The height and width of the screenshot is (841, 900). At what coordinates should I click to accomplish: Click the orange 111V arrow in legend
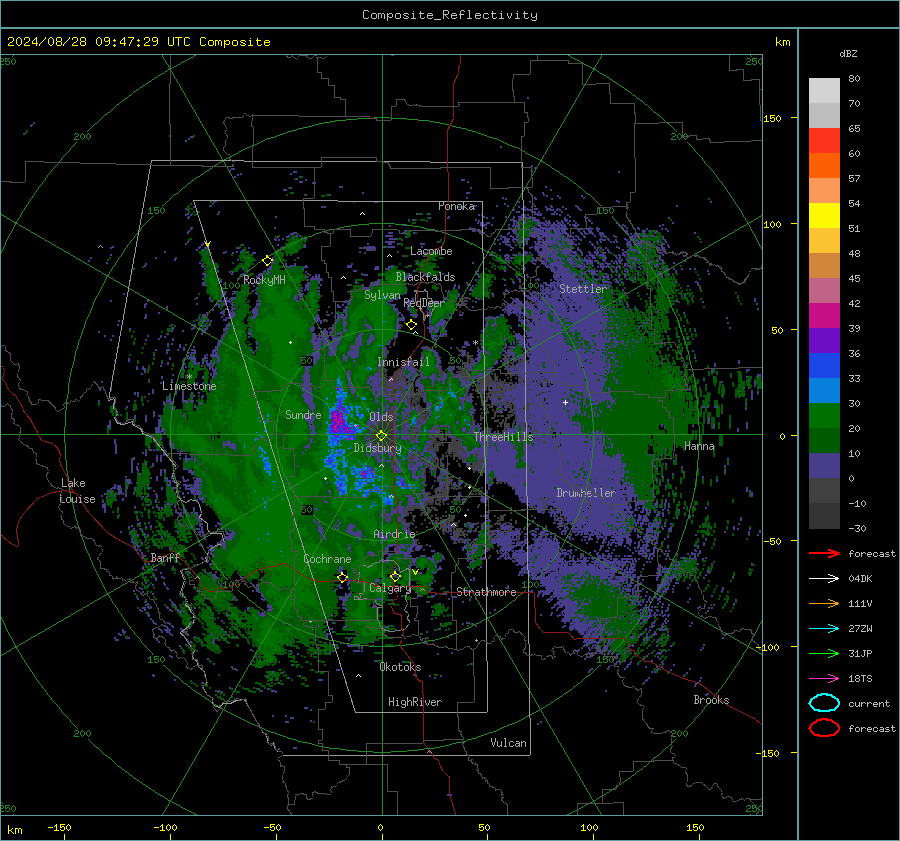point(824,603)
